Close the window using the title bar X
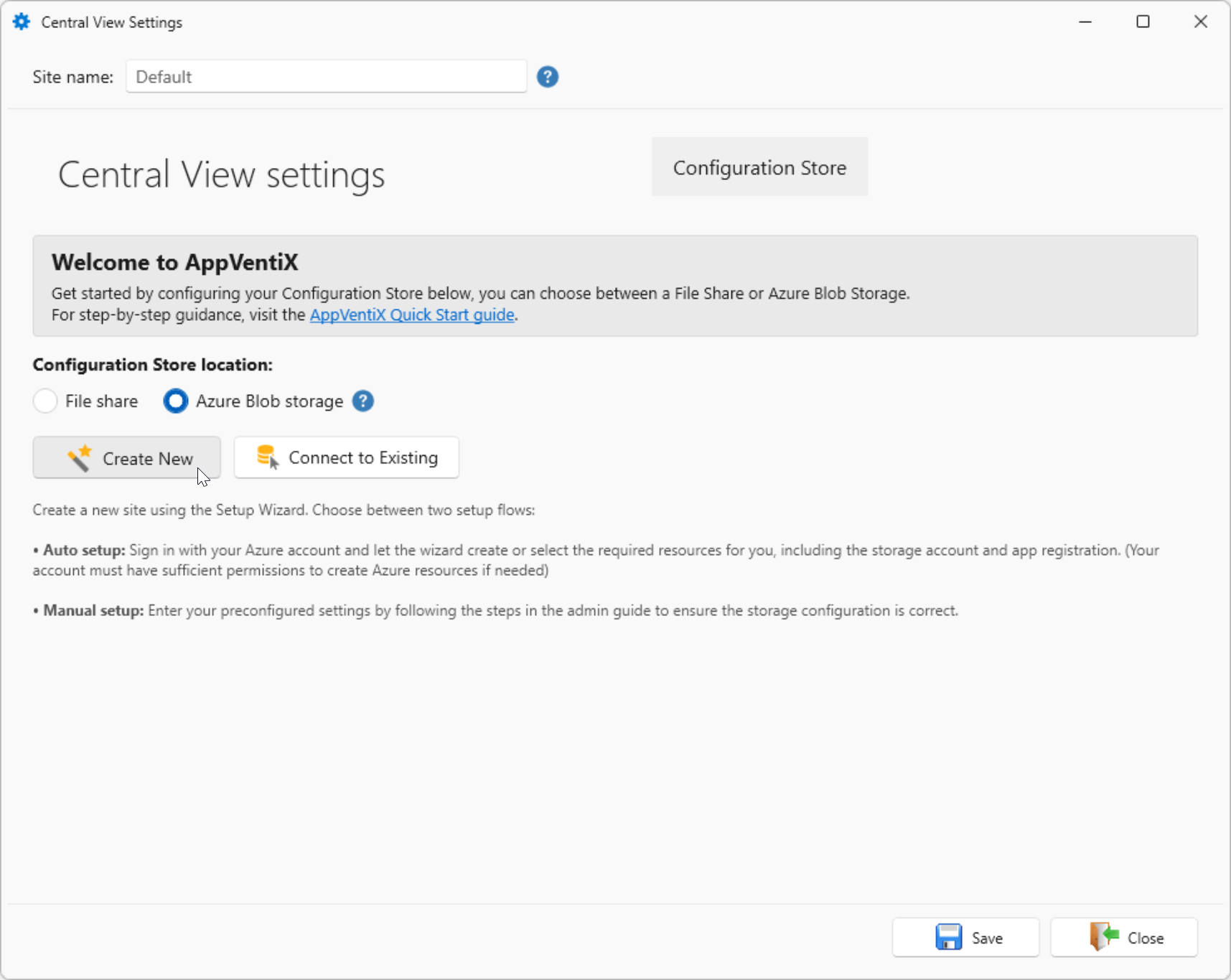Screen dimensions: 1231x980 point(1200,22)
